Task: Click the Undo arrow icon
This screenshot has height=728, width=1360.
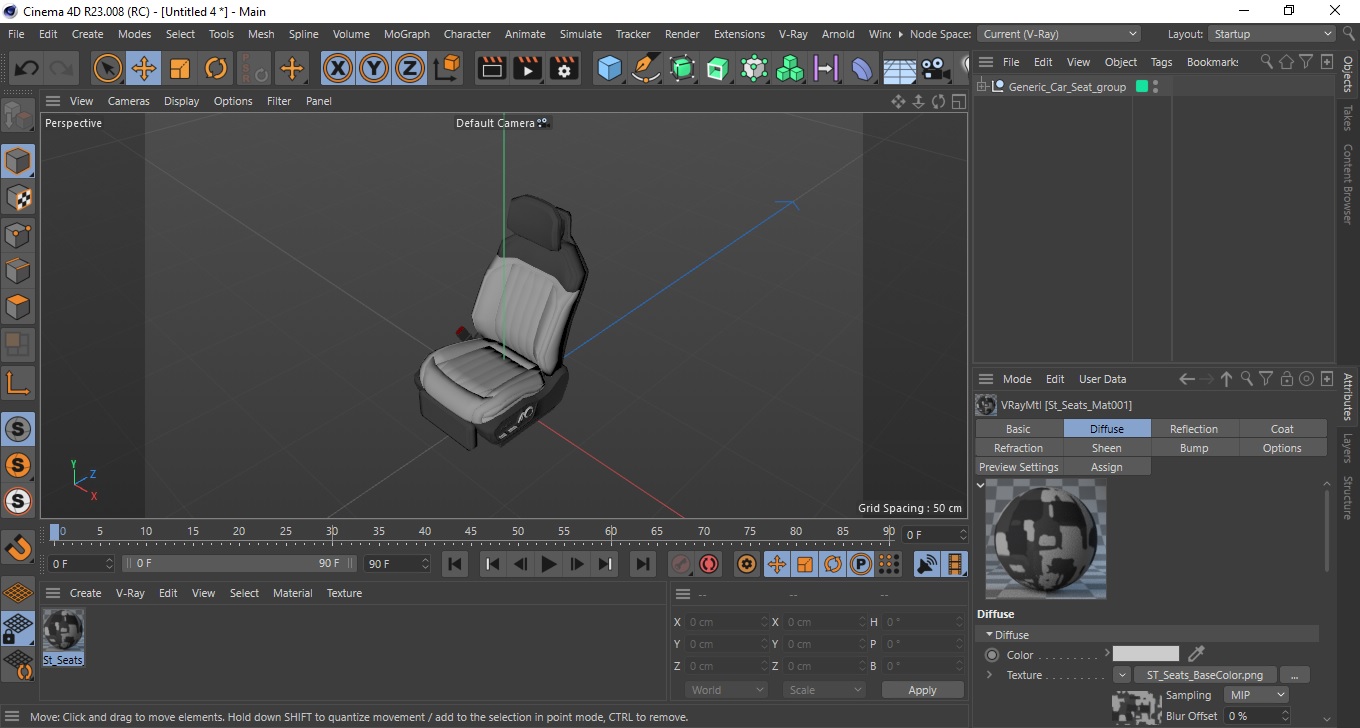Action: tap(27, 69)
